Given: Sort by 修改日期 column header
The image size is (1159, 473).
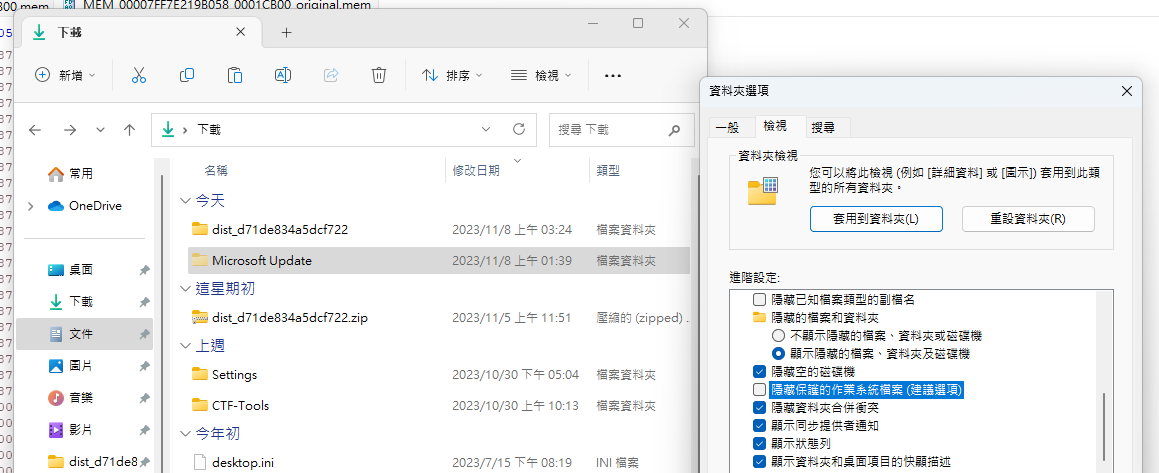Looking at the screenshot, I should 475,171.
